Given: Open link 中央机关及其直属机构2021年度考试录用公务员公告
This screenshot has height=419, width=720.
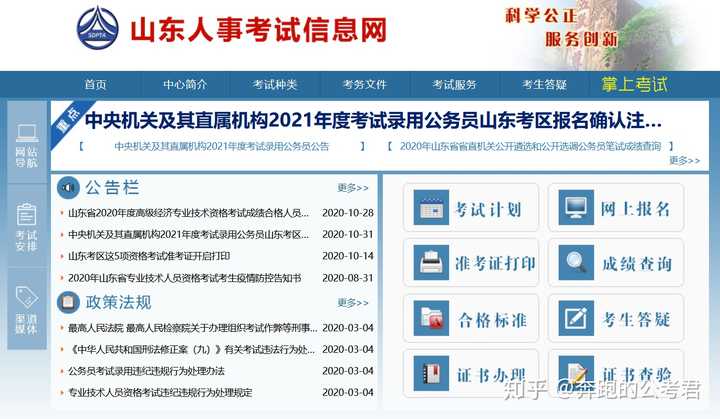Looking at the screenshot, I should click(222, 147).
